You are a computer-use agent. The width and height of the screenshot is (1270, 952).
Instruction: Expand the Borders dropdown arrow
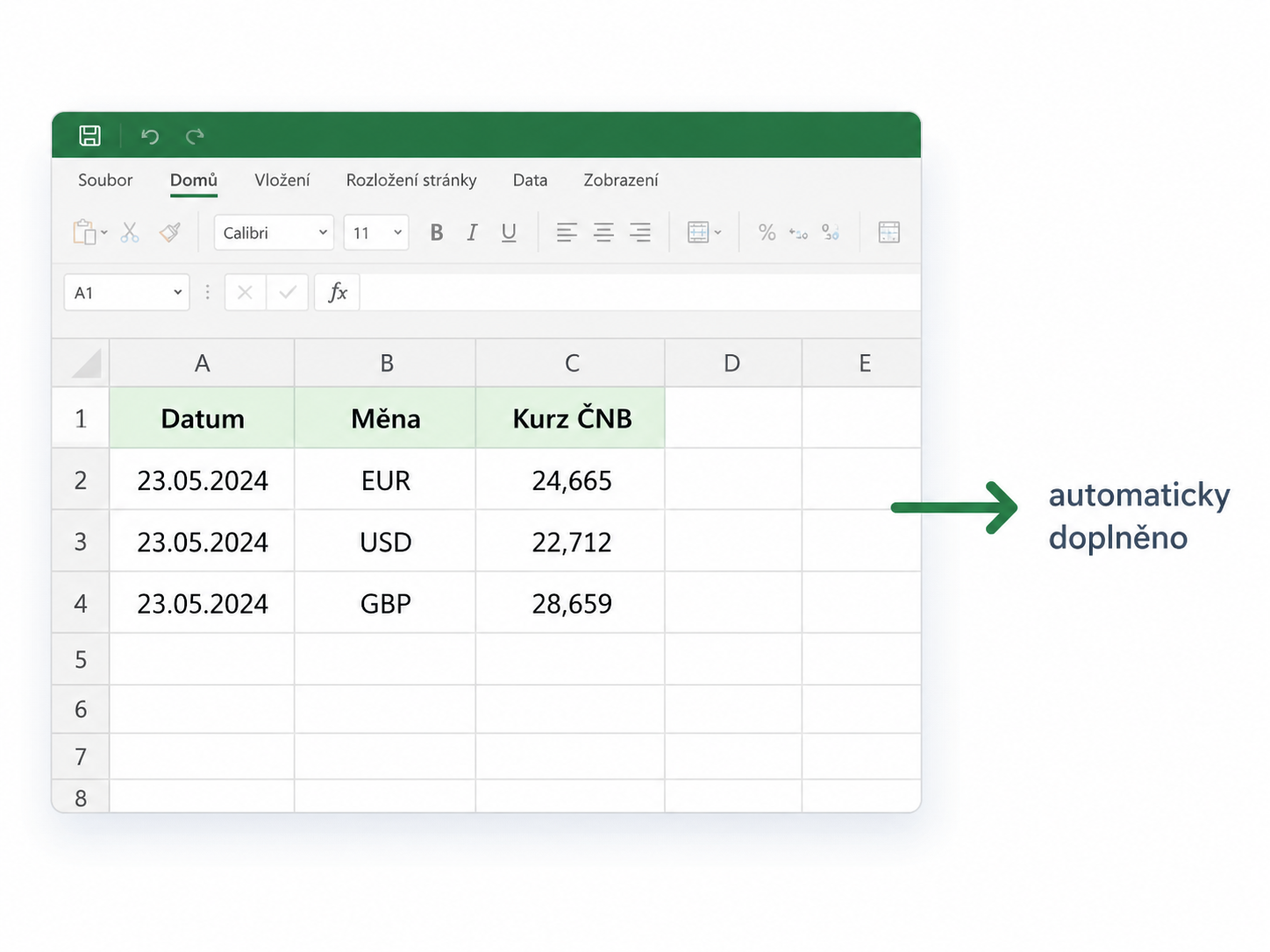[718, 232]
